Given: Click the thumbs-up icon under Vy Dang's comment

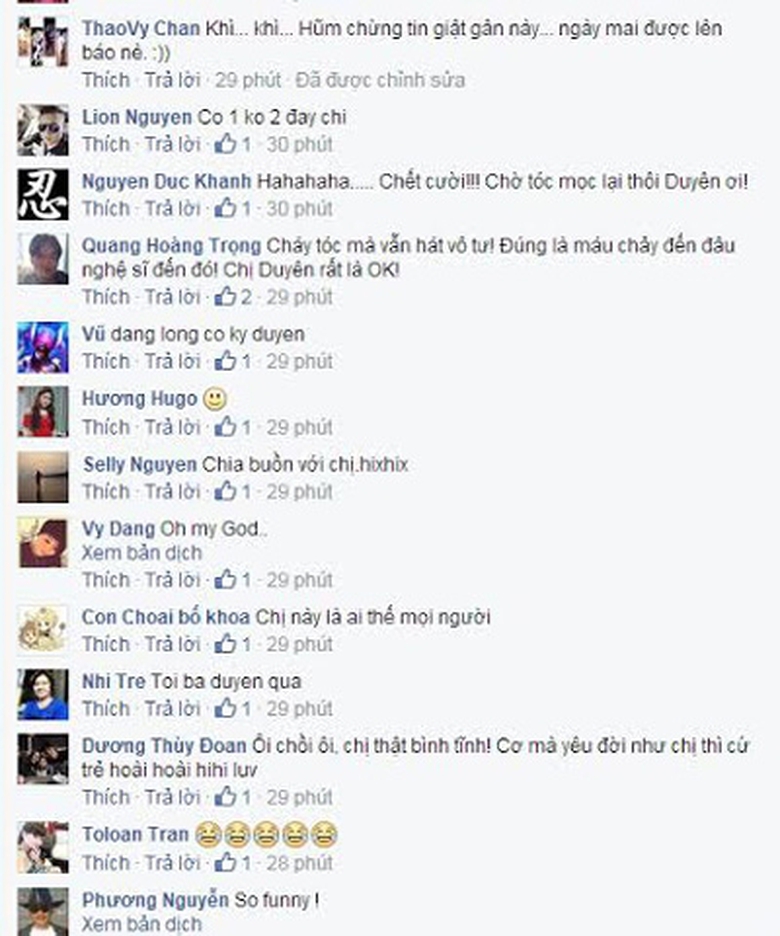Looking at the screenshot, I should 226,580.
